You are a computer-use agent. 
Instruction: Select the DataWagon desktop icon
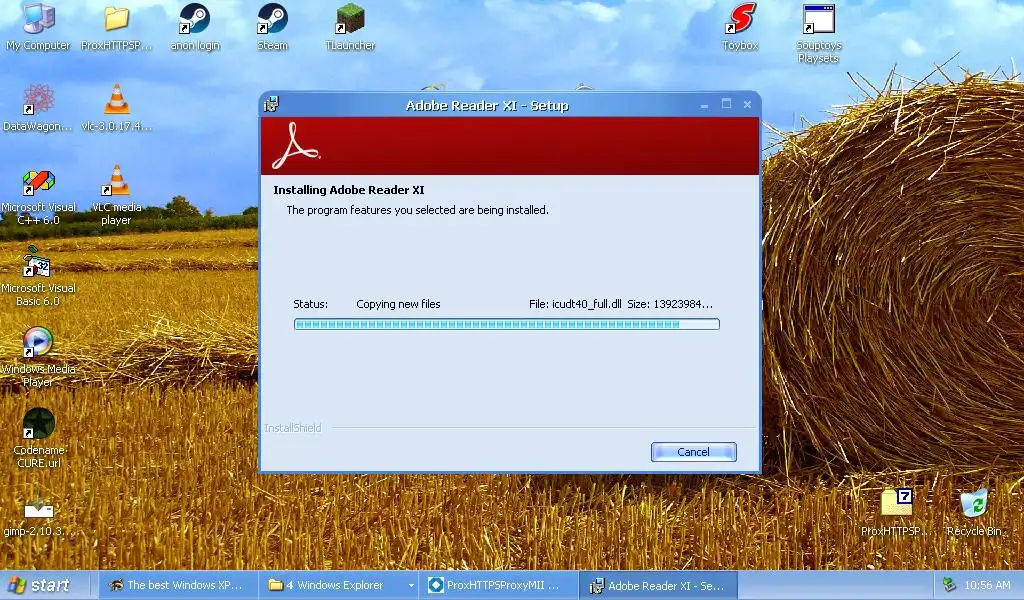[38, 108]
